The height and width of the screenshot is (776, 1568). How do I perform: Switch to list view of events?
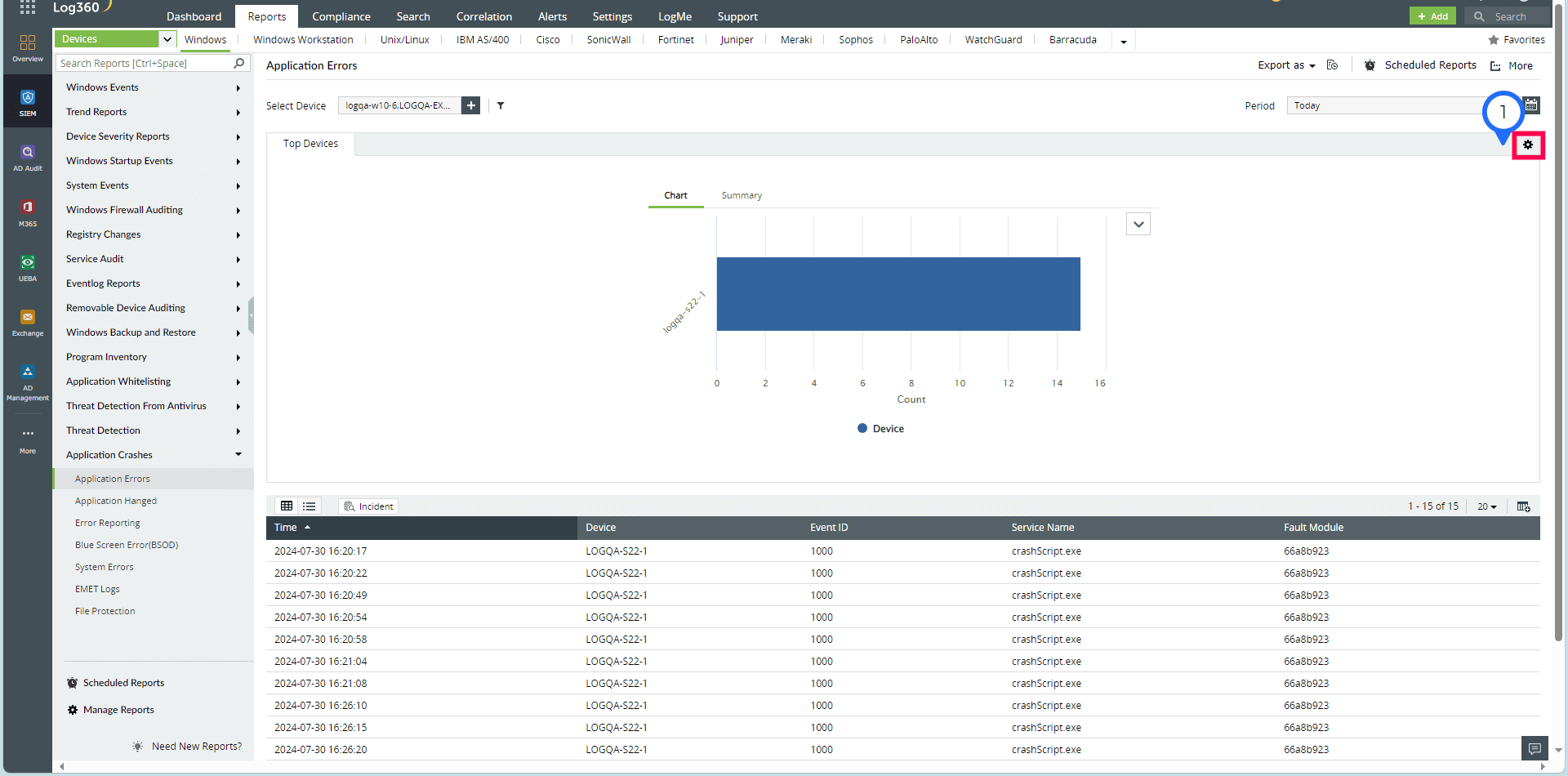point(310,506)
